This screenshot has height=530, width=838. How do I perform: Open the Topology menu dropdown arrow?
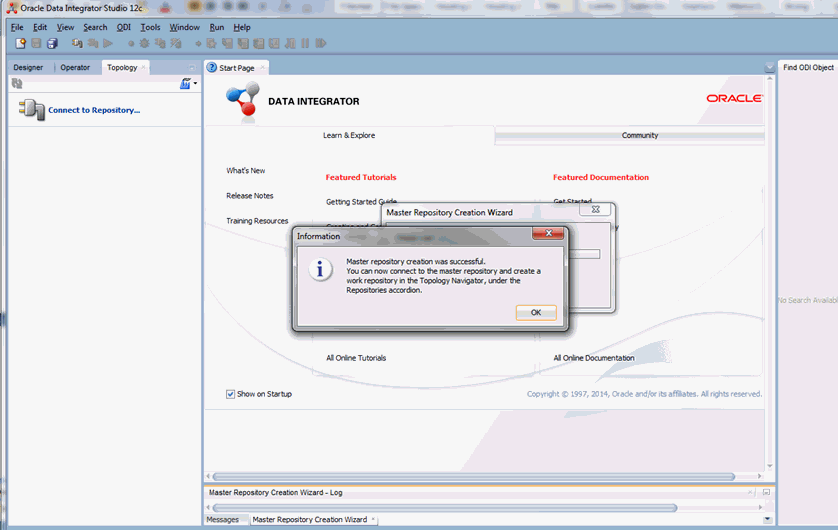pyautogui.click(x=195, y=83)
